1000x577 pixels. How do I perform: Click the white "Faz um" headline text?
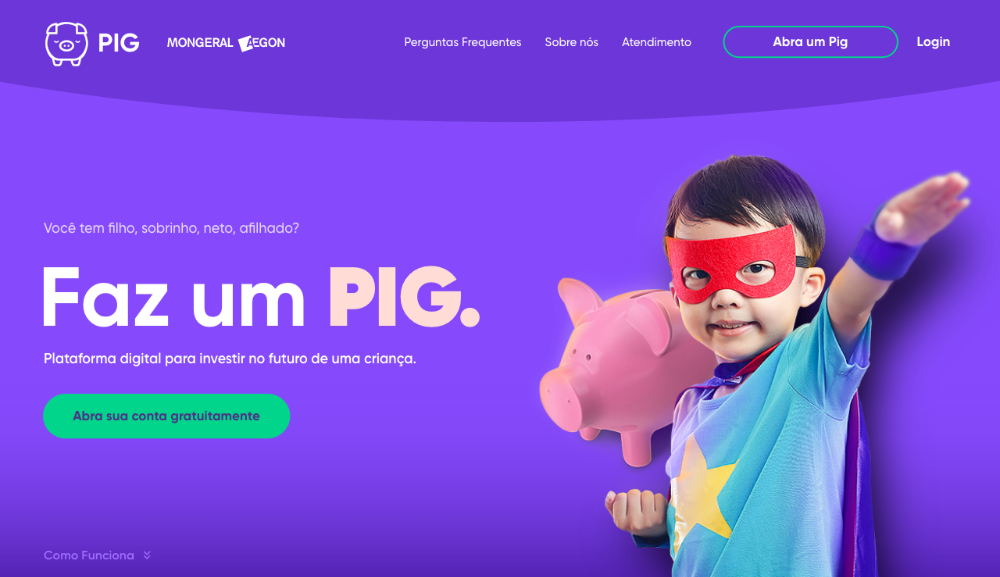coord(174,297)
